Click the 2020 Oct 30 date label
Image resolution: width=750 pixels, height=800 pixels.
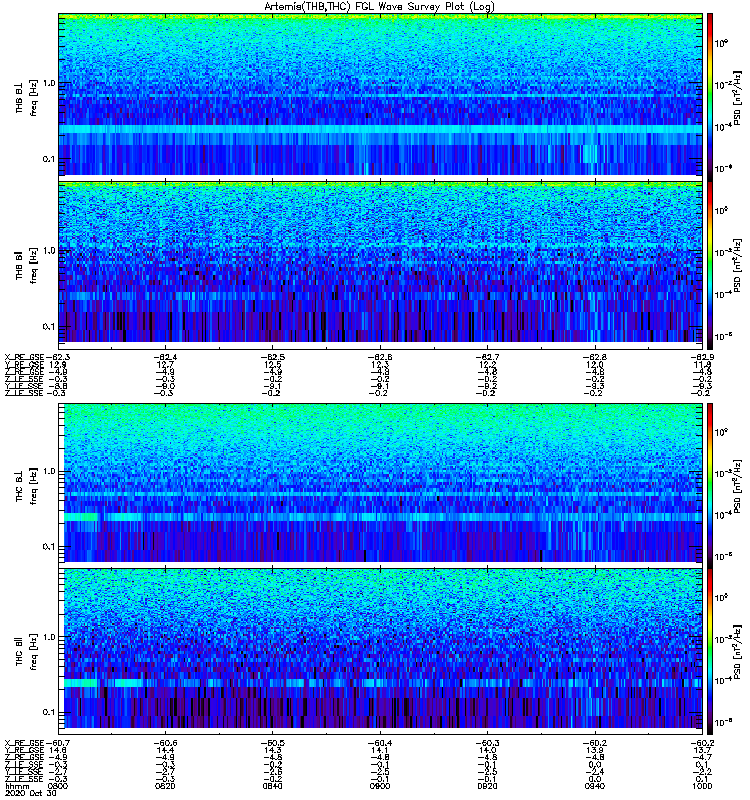click(31, 794)
